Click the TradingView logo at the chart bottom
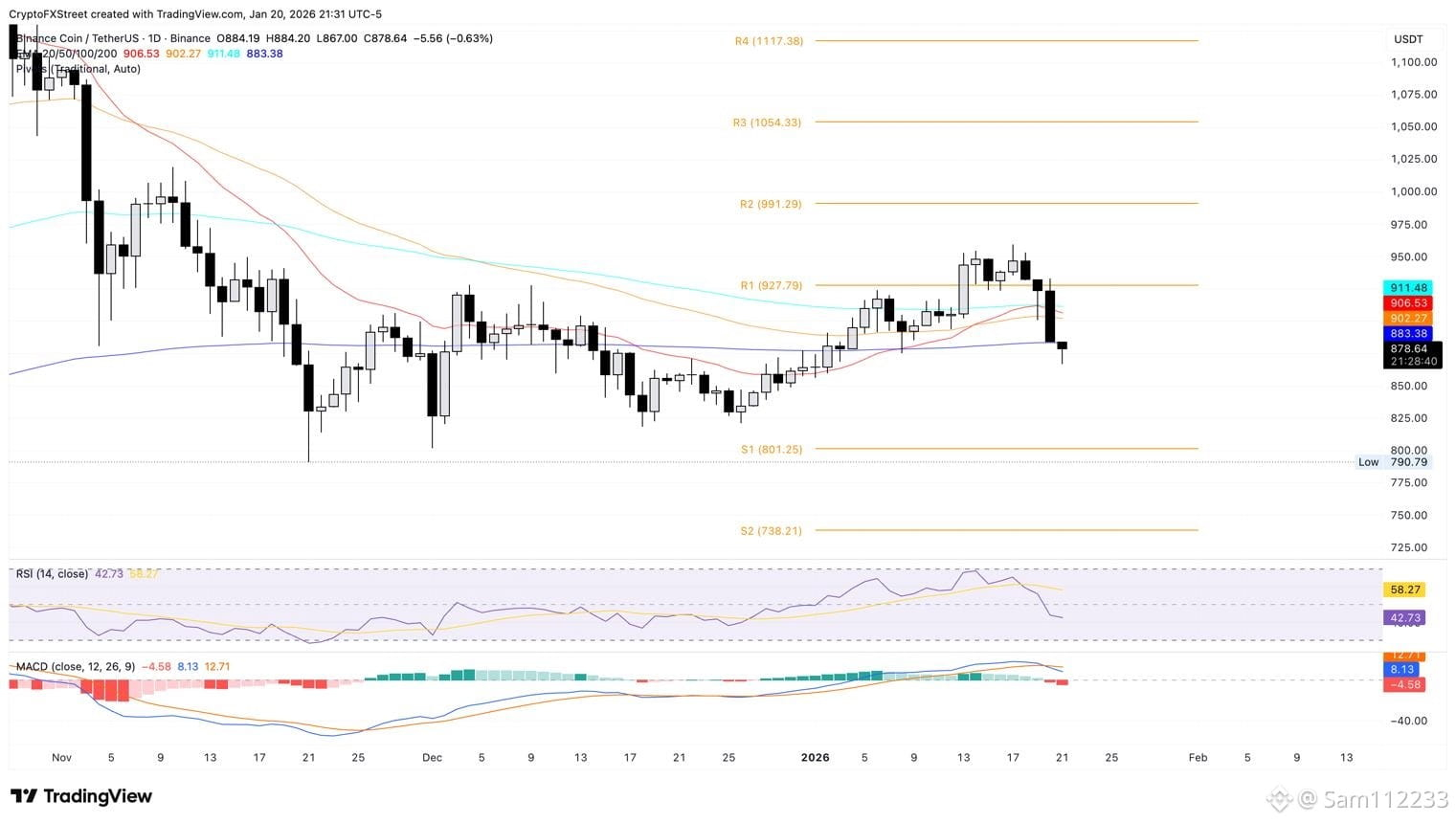The image size is (1456, 823). pos(81,796)
